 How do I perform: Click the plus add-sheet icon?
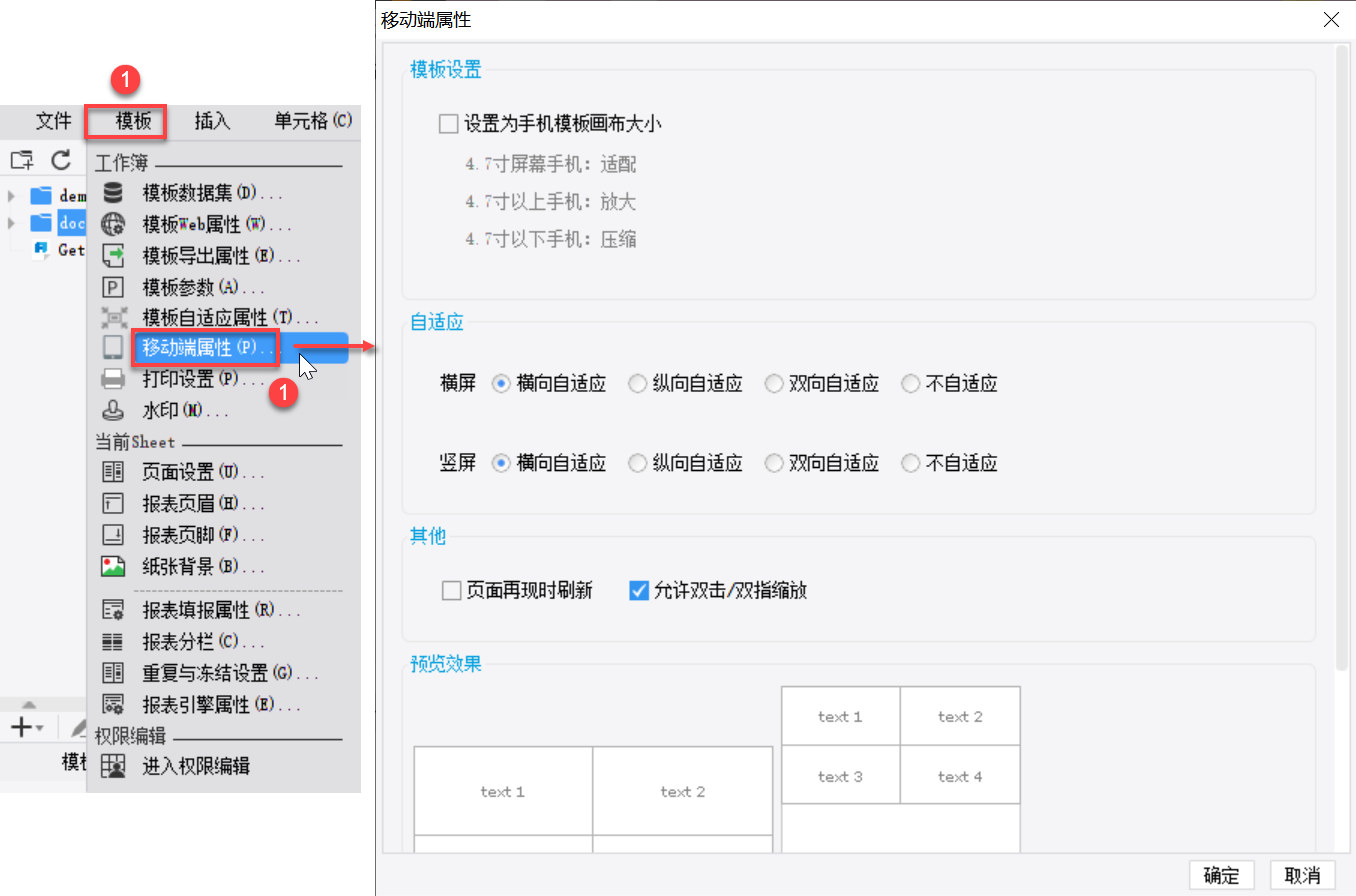[x=21, y=727]
